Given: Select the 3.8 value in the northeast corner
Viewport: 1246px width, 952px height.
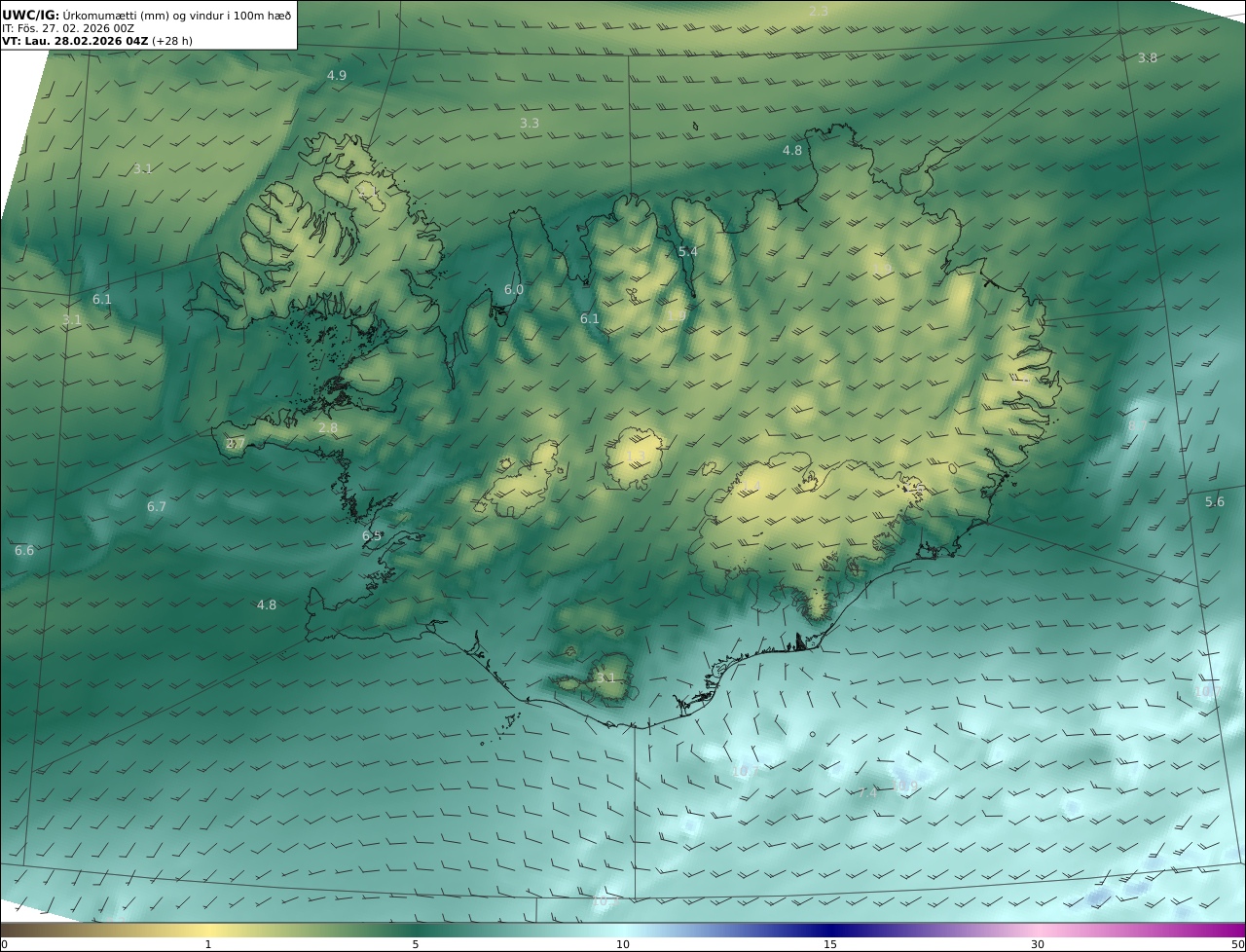Looking at the screenshot, I should pos(1148,58).
